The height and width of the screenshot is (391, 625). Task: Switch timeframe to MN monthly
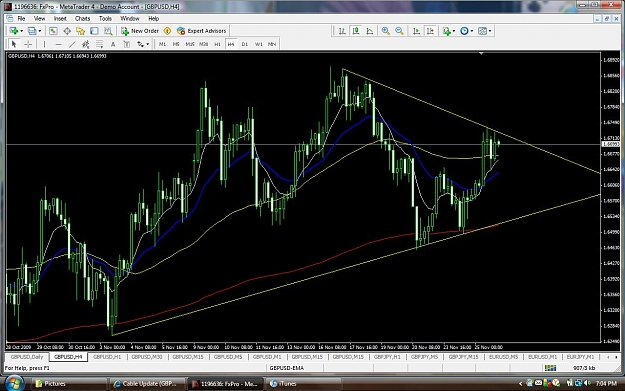click(x=272, y=44)
